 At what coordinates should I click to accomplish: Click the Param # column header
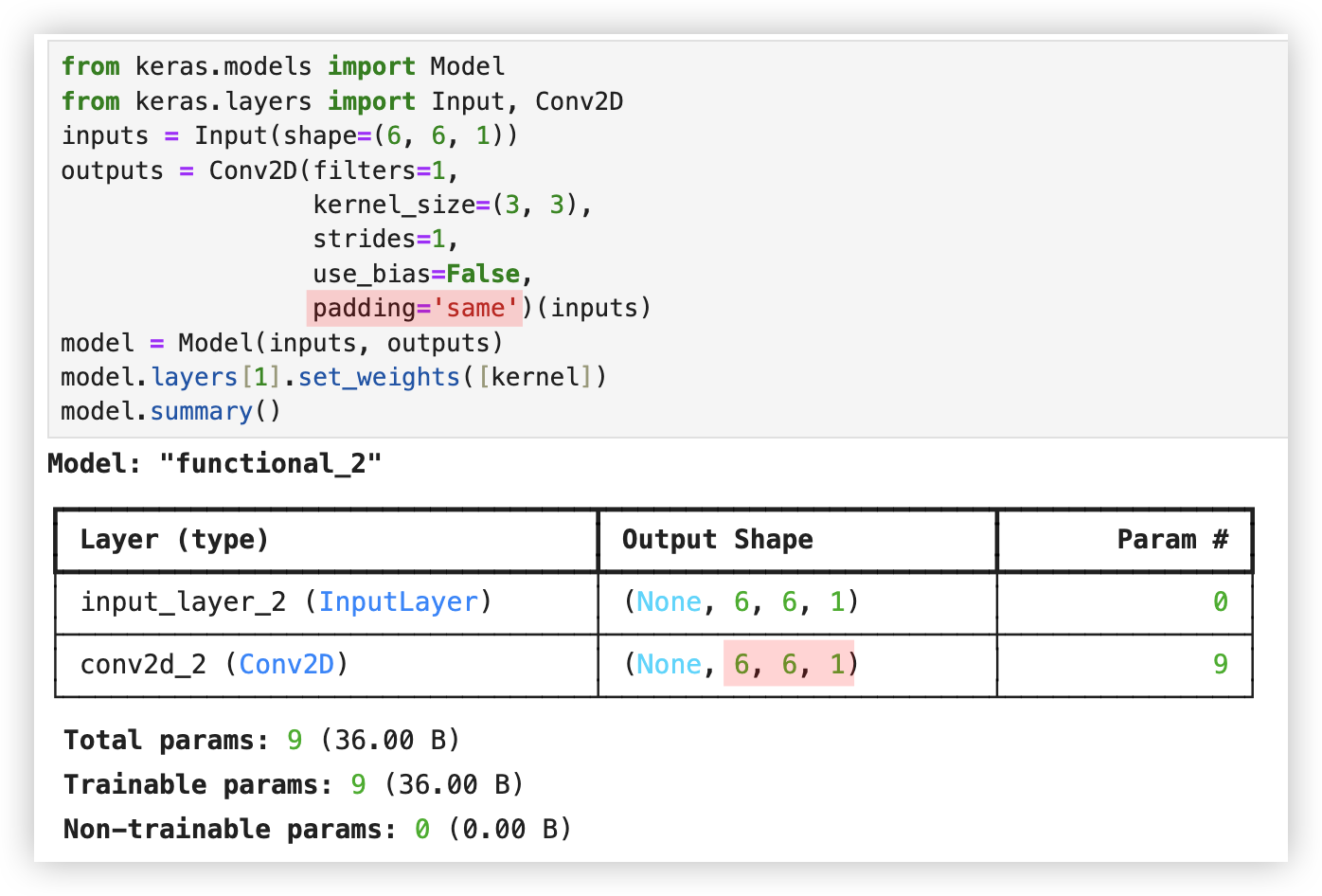point(1171,540)
